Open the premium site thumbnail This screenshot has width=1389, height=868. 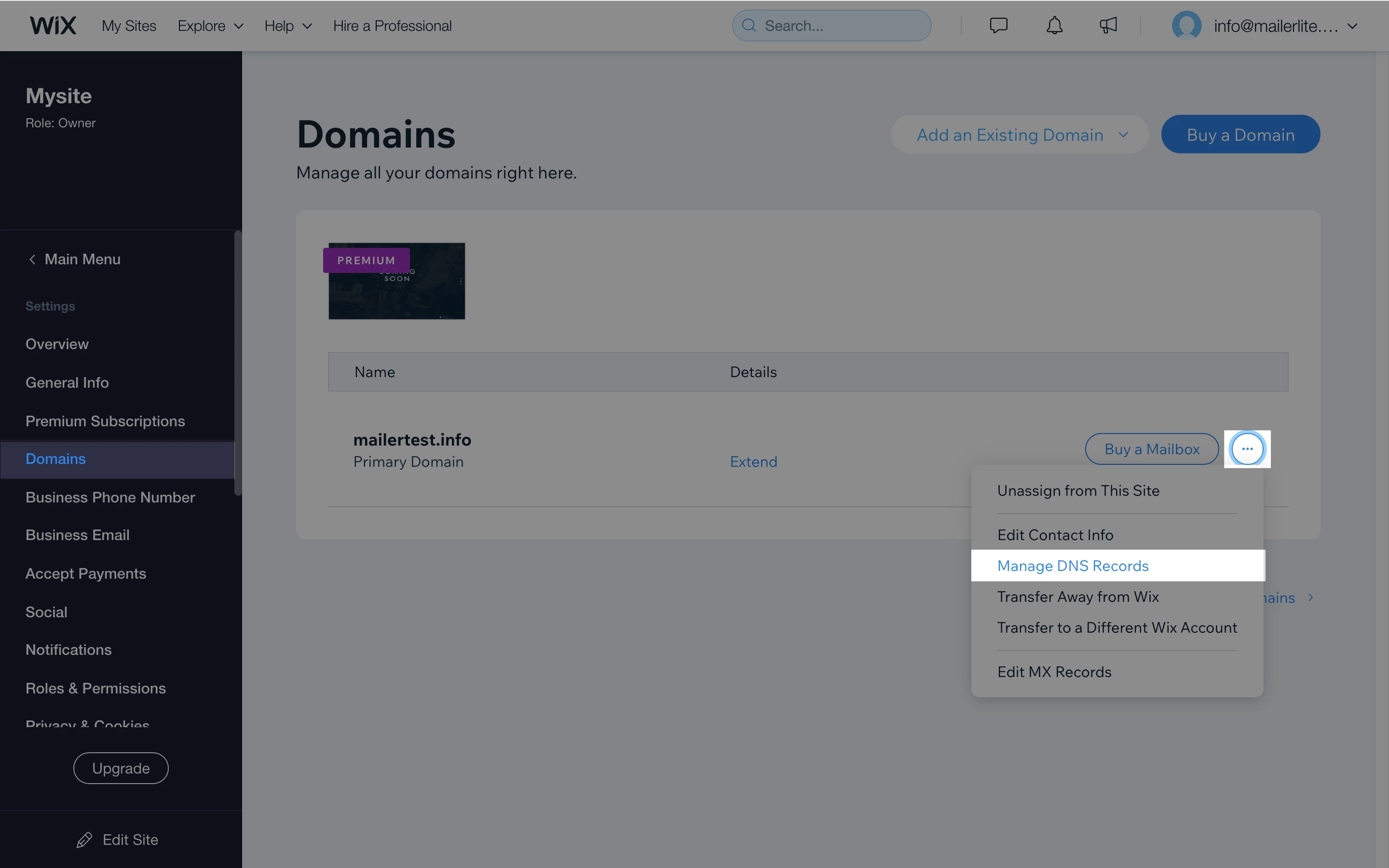396,281
